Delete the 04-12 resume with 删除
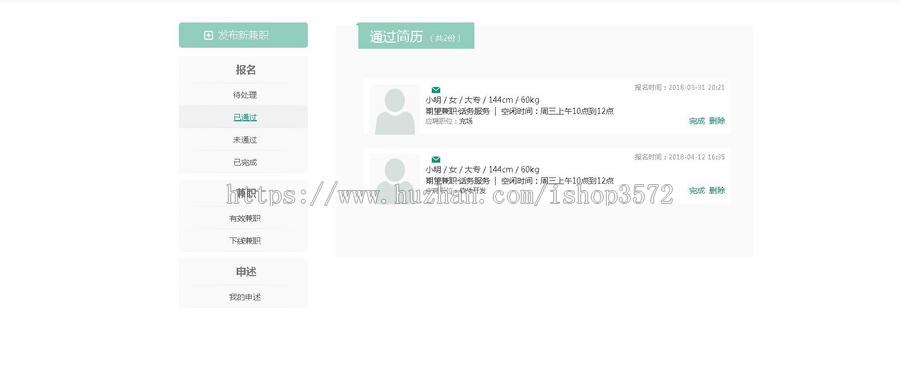 click(x=717, y=191)
